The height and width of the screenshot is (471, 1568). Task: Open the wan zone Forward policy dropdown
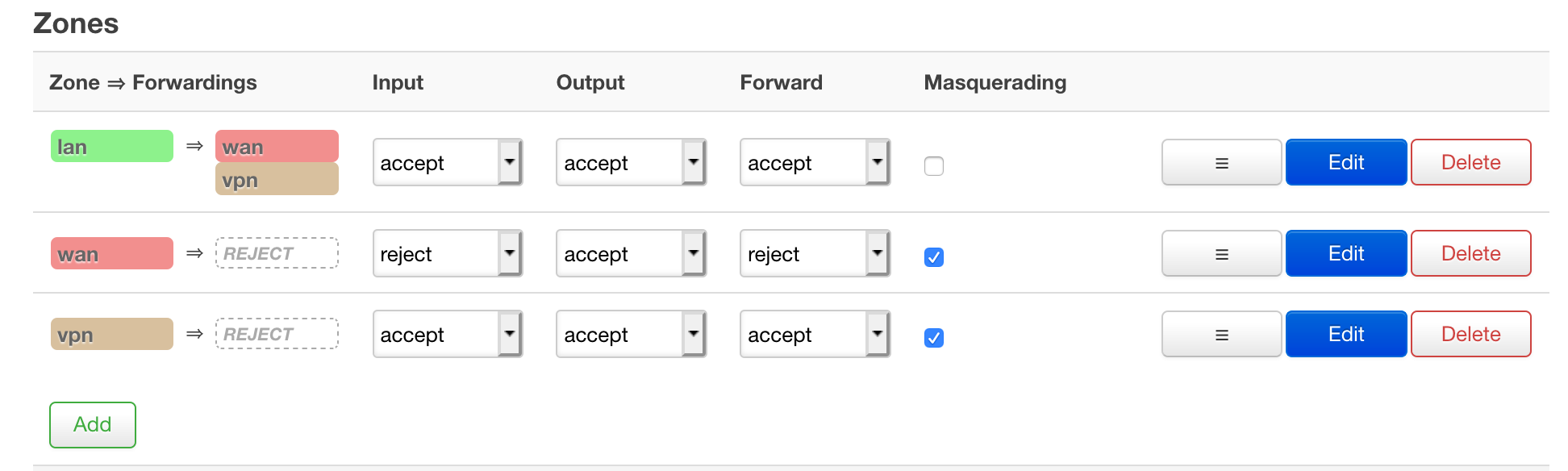point(815,253)
